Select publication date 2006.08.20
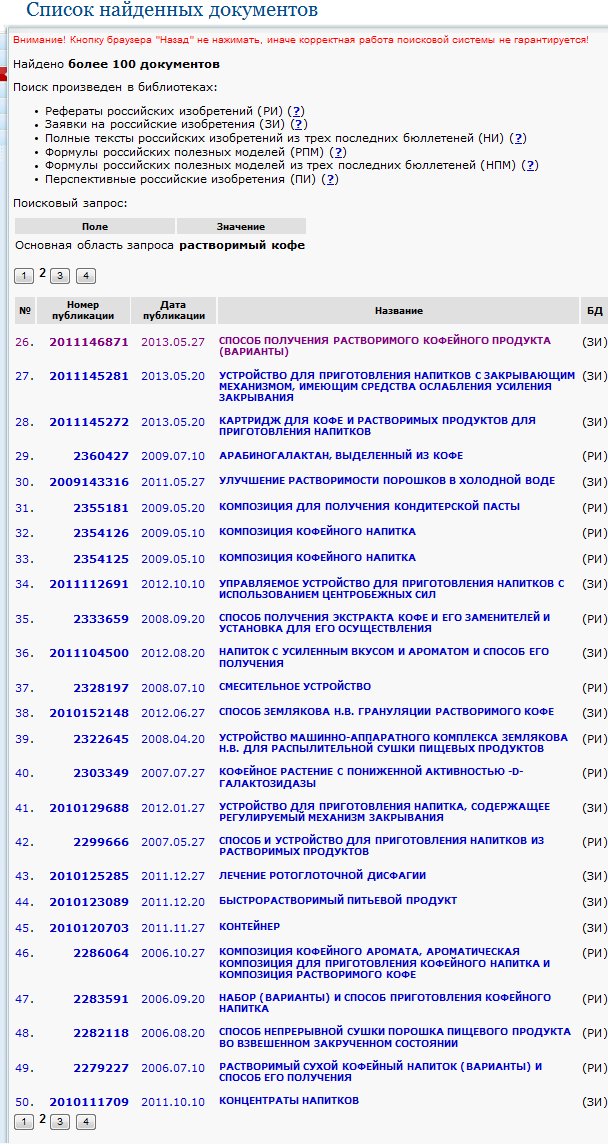Screen dimensions: 608x1144 tap(173, 1033)
